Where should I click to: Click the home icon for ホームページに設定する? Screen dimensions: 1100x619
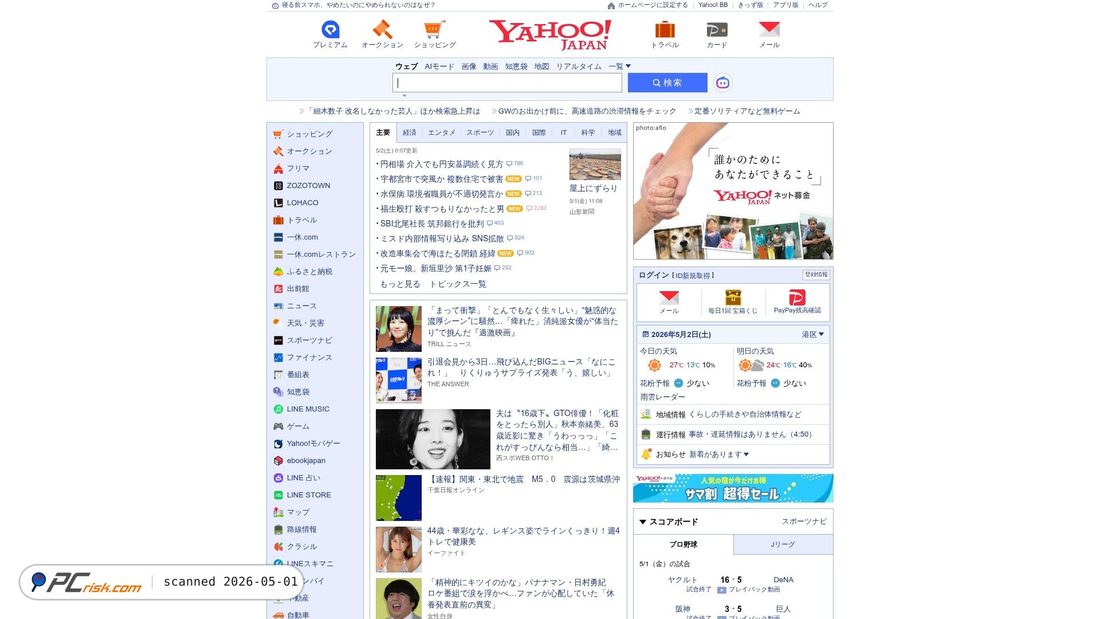click(611, 5)
